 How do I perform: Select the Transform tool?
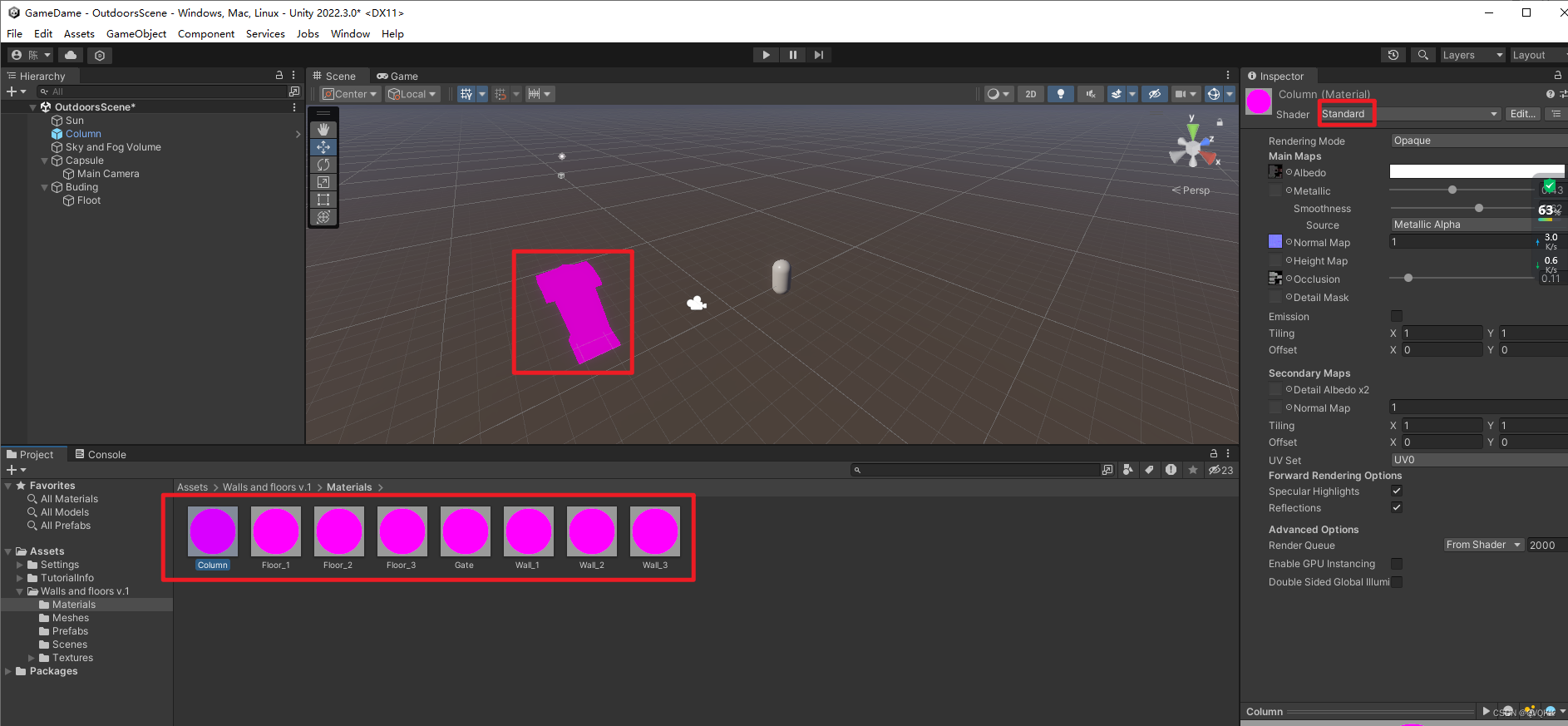323,217
